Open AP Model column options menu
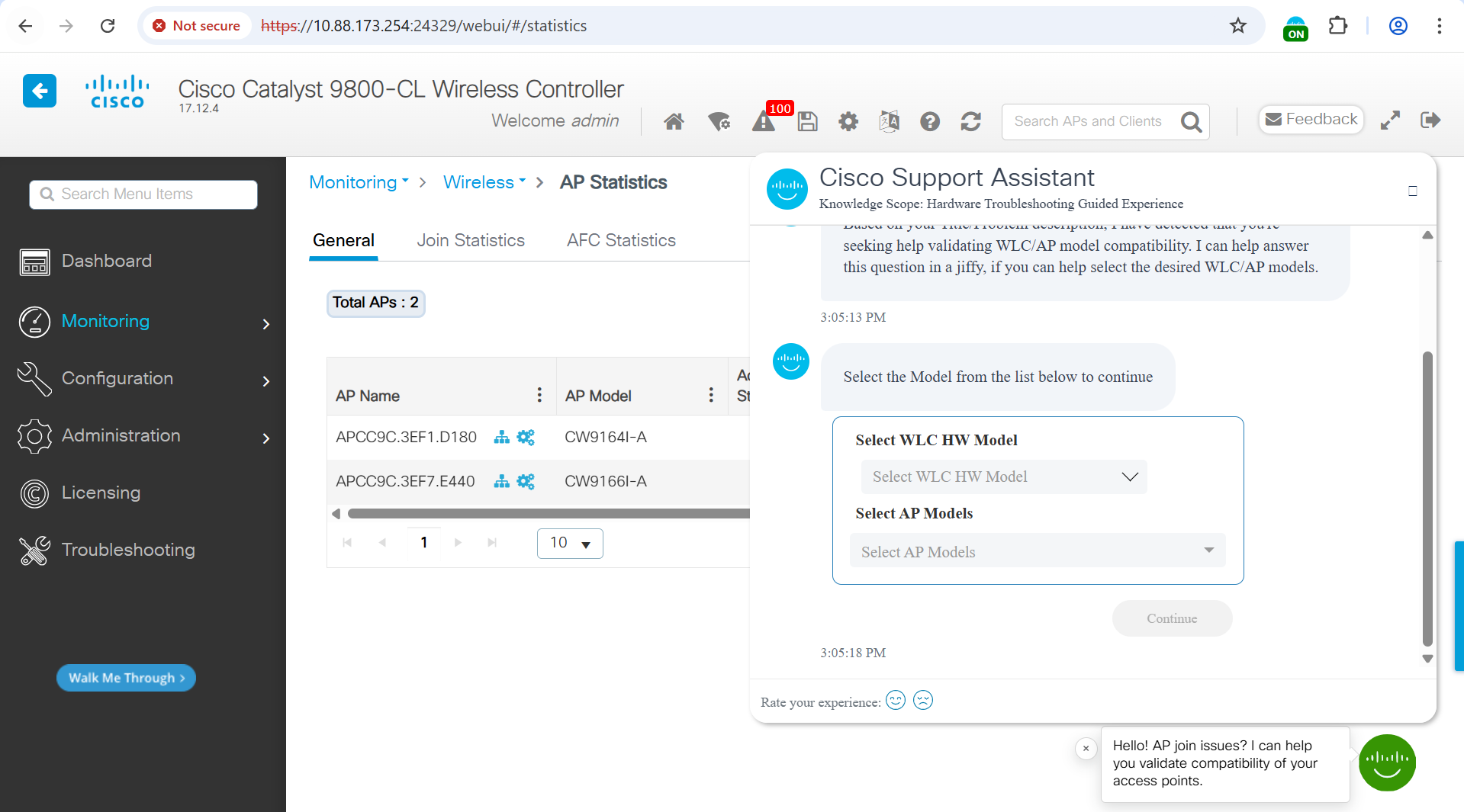The image size is (1464, 812). click(x=711, y=395)
